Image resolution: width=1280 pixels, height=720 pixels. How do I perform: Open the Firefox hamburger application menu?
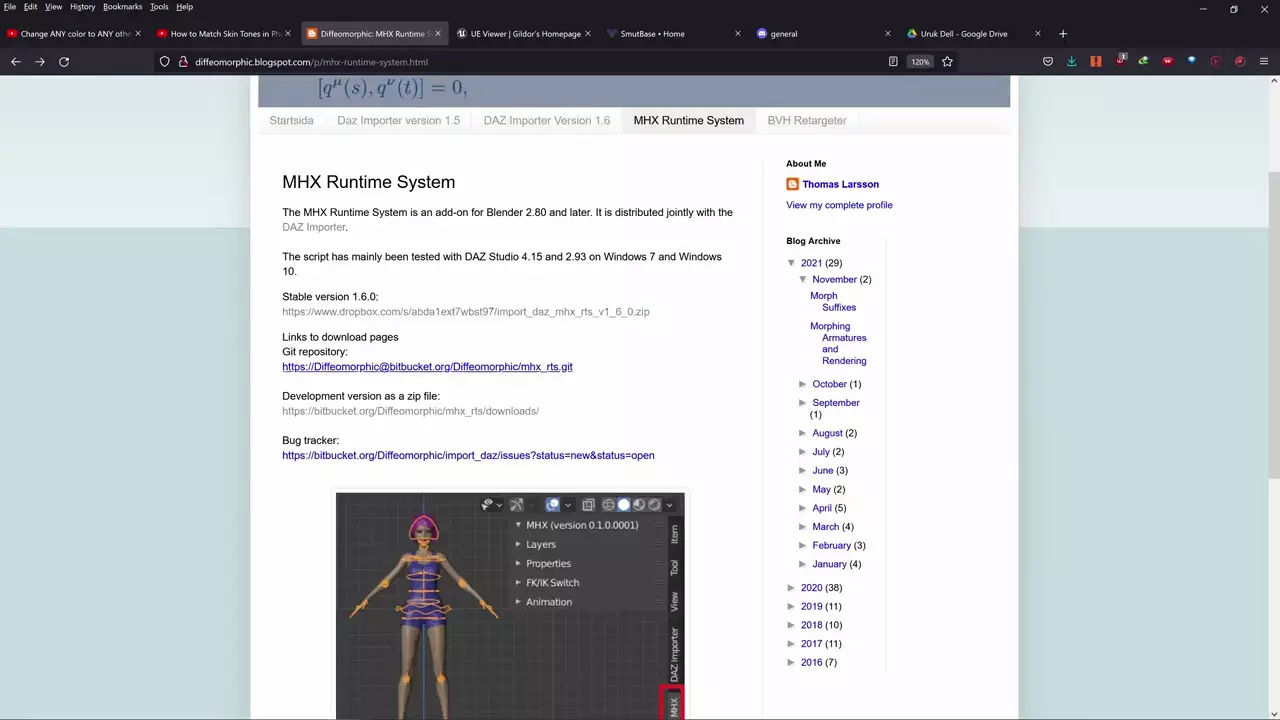point(1264,62)
